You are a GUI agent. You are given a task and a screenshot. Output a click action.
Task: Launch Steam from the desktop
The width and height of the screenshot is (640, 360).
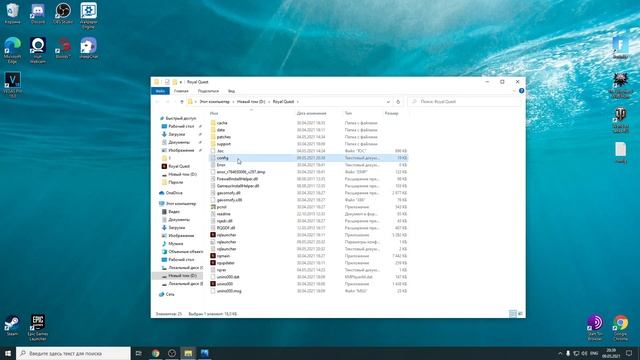coord(12,326)
